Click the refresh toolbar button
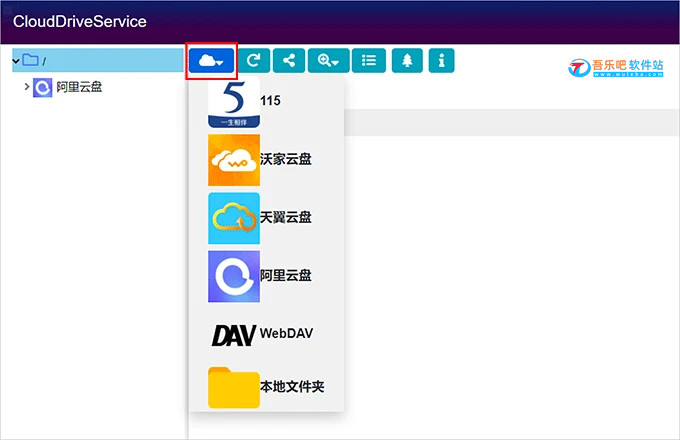680x440 pixels. pyautogui.click(x=254, y=61)
